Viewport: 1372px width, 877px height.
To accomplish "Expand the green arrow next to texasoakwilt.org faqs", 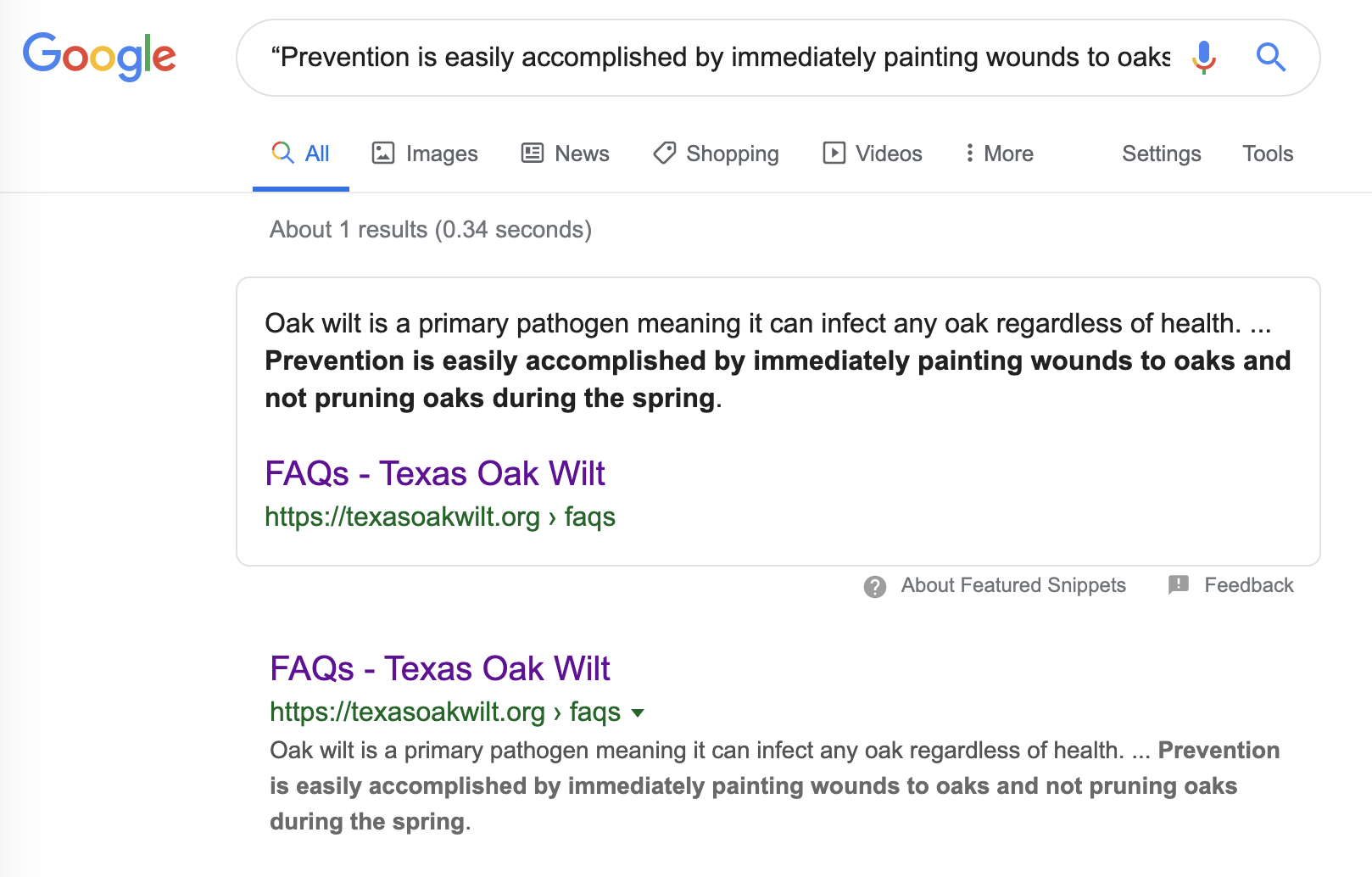I will coord(639,713).
